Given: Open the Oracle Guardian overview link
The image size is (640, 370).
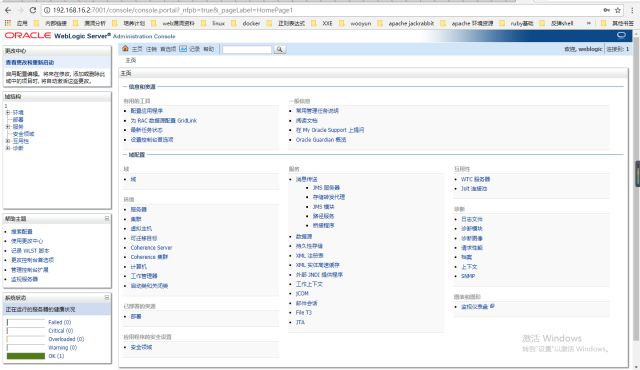Looking at the screenshot, I should pos(321,140).
